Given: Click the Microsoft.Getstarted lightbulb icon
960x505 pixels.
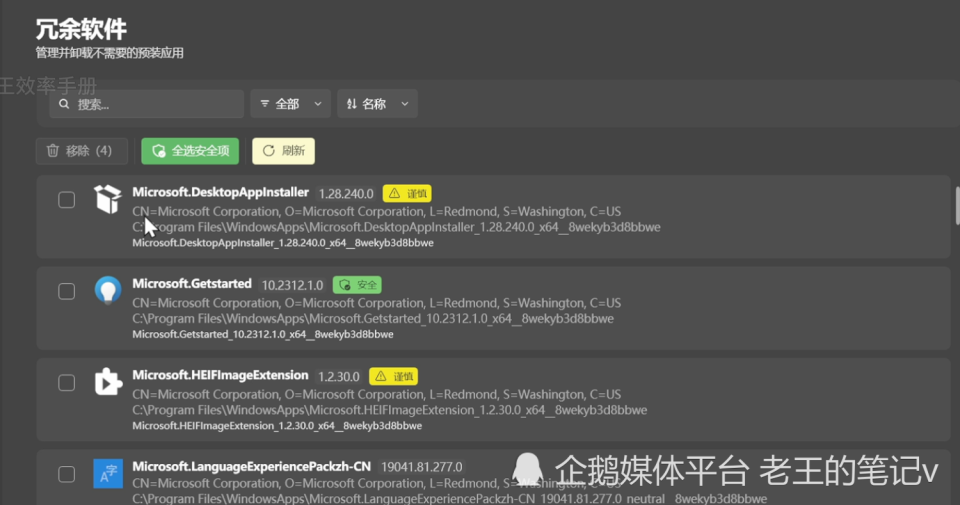Looking at the screenshot, I should pyautogui.click(x=108, y=290).
